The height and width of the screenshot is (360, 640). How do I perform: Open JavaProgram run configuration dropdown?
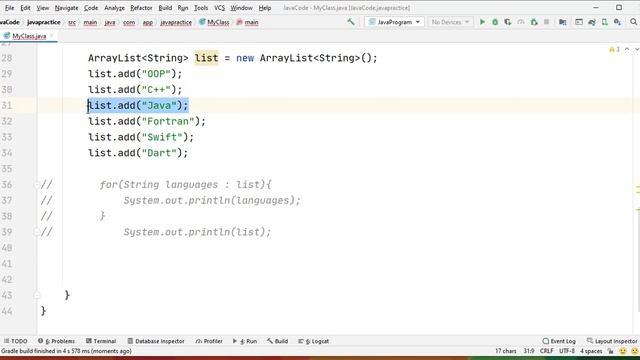(x=394, y=22)
